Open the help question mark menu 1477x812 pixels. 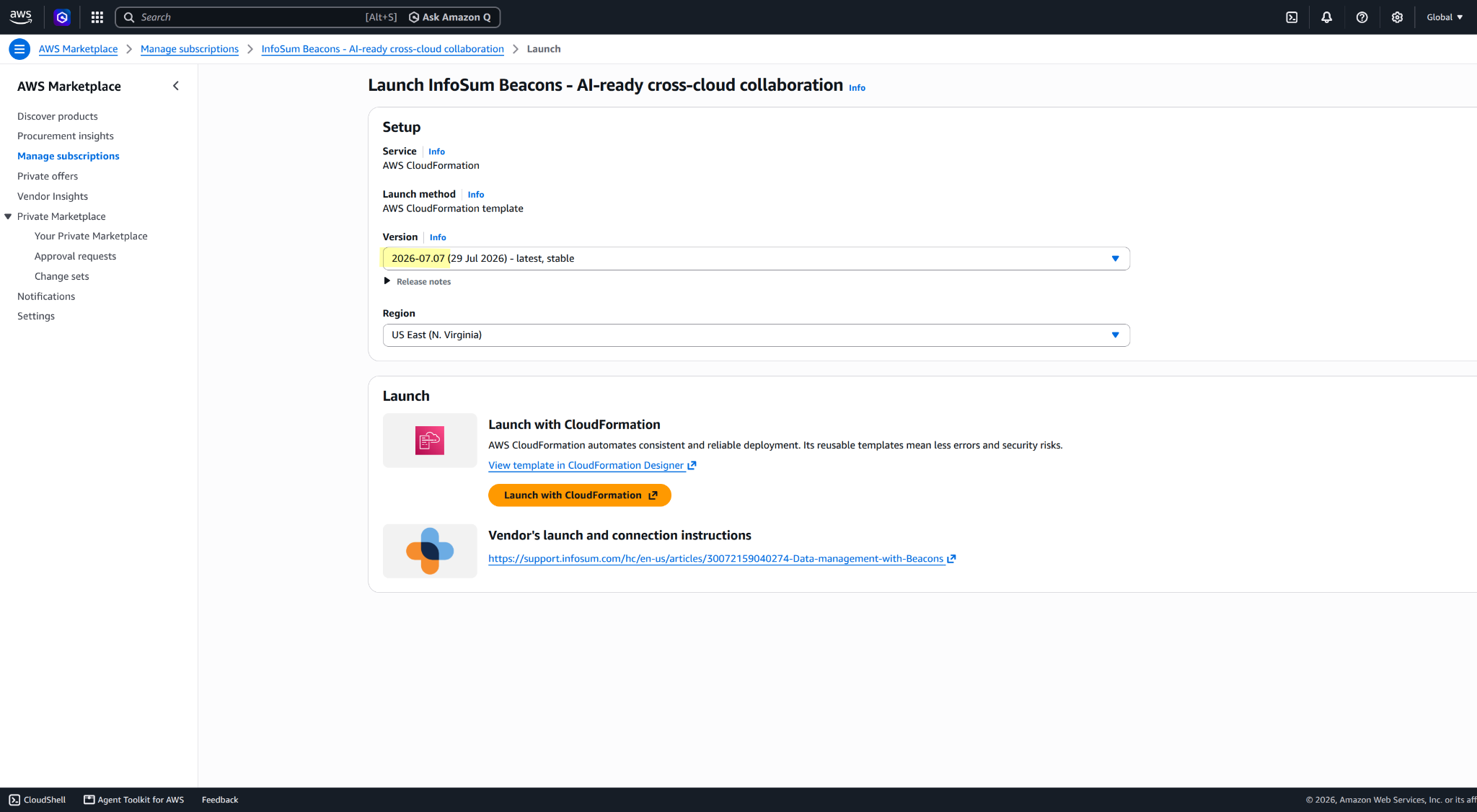[1362, 17]
